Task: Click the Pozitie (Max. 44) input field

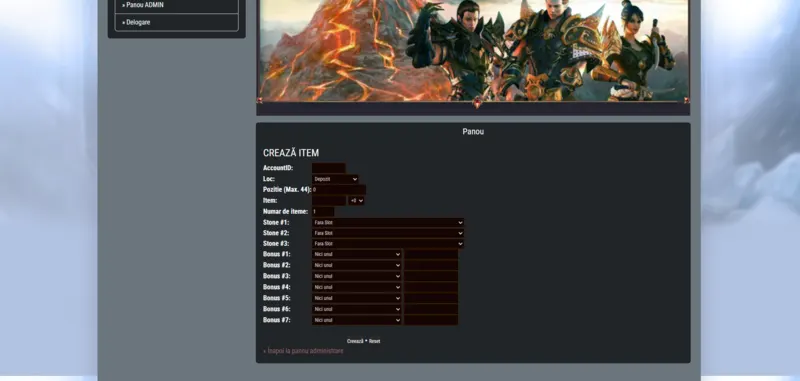Action: click(339, 190)
